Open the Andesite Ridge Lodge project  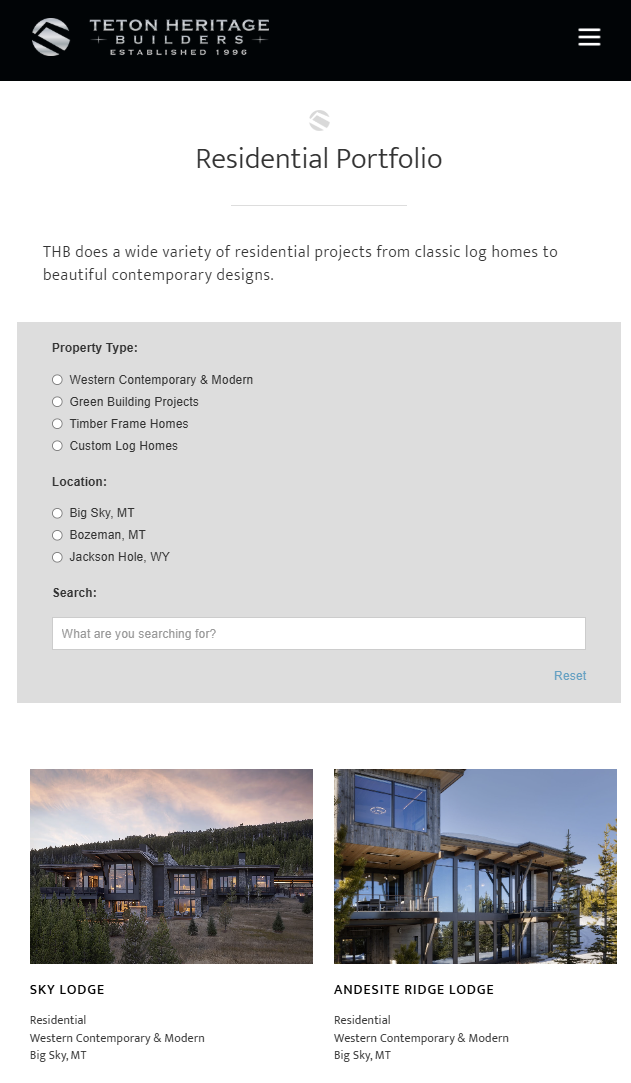point(413,989)
